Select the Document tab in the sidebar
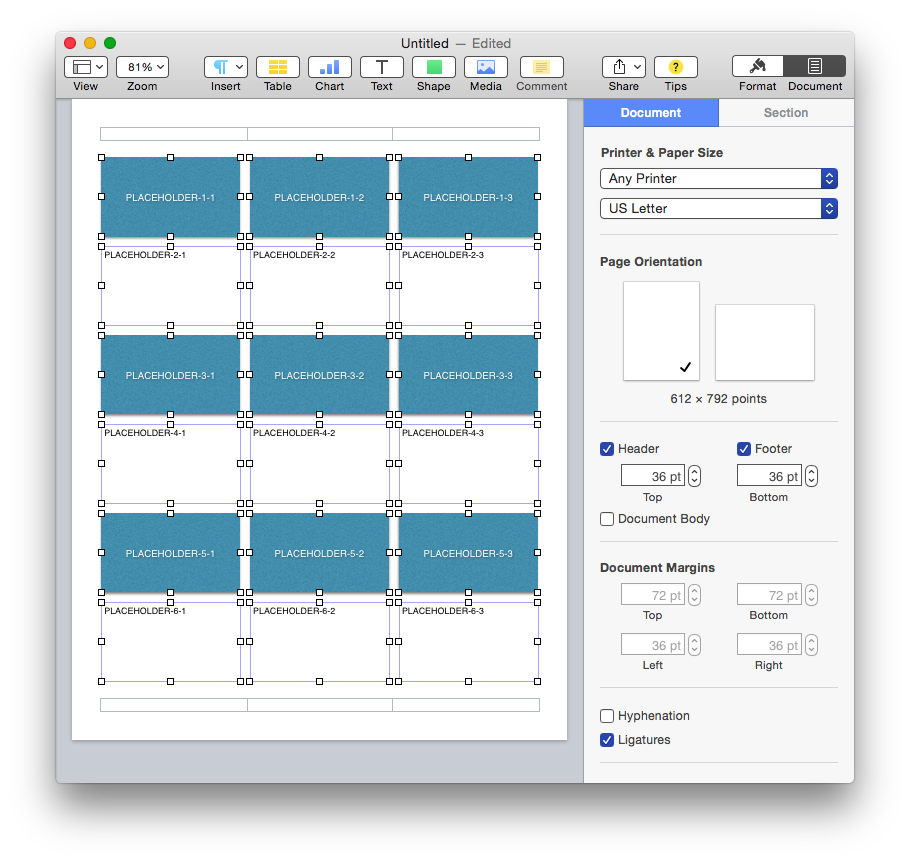 [650, 113]
